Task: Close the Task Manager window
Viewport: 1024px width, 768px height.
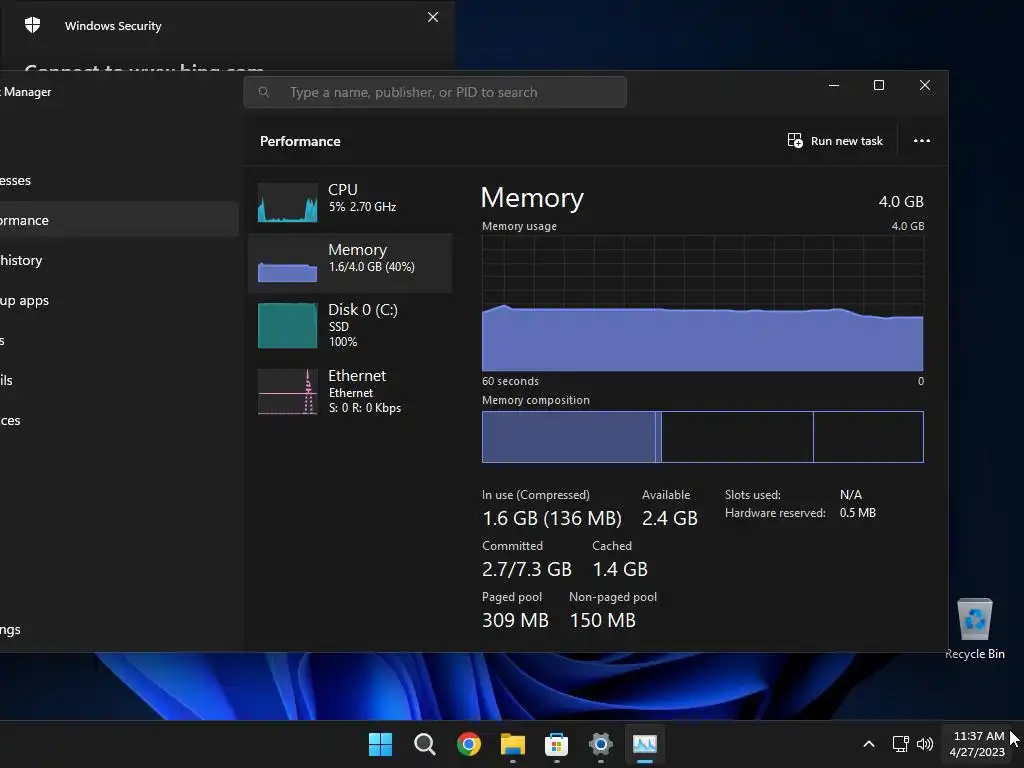Action: coord(925,86)
